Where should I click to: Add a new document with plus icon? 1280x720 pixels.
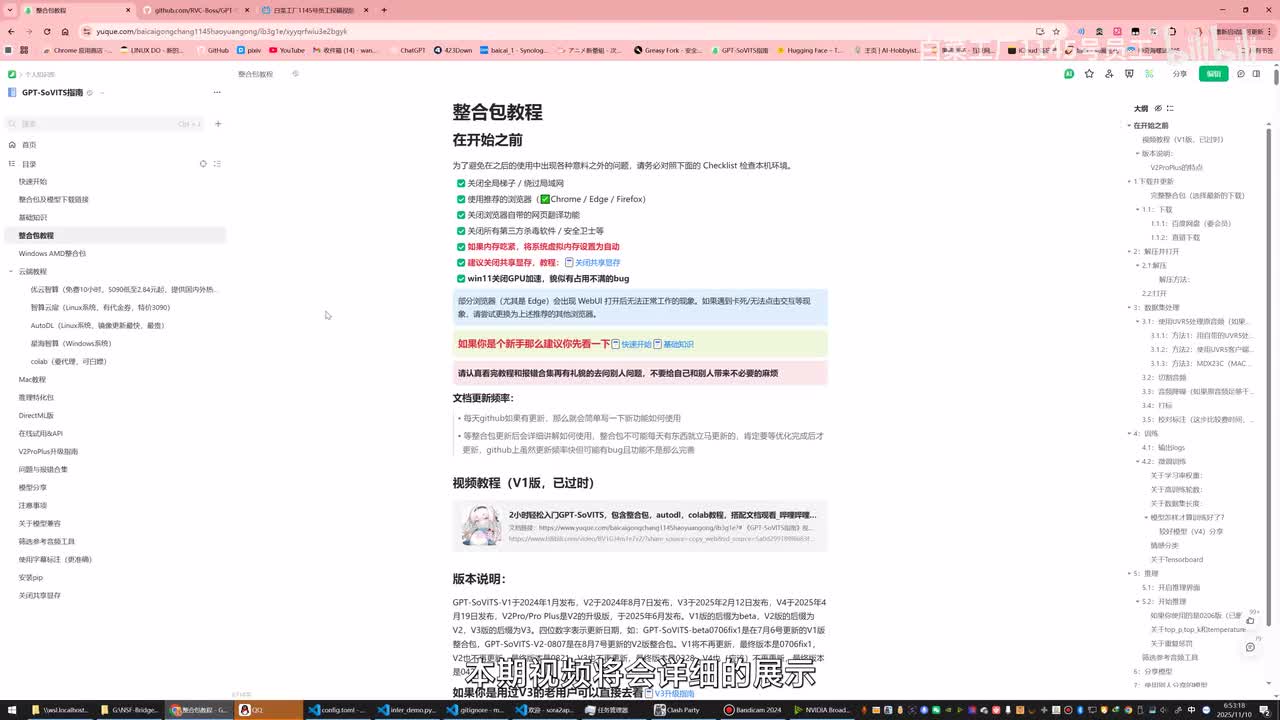tap(218, 124)
